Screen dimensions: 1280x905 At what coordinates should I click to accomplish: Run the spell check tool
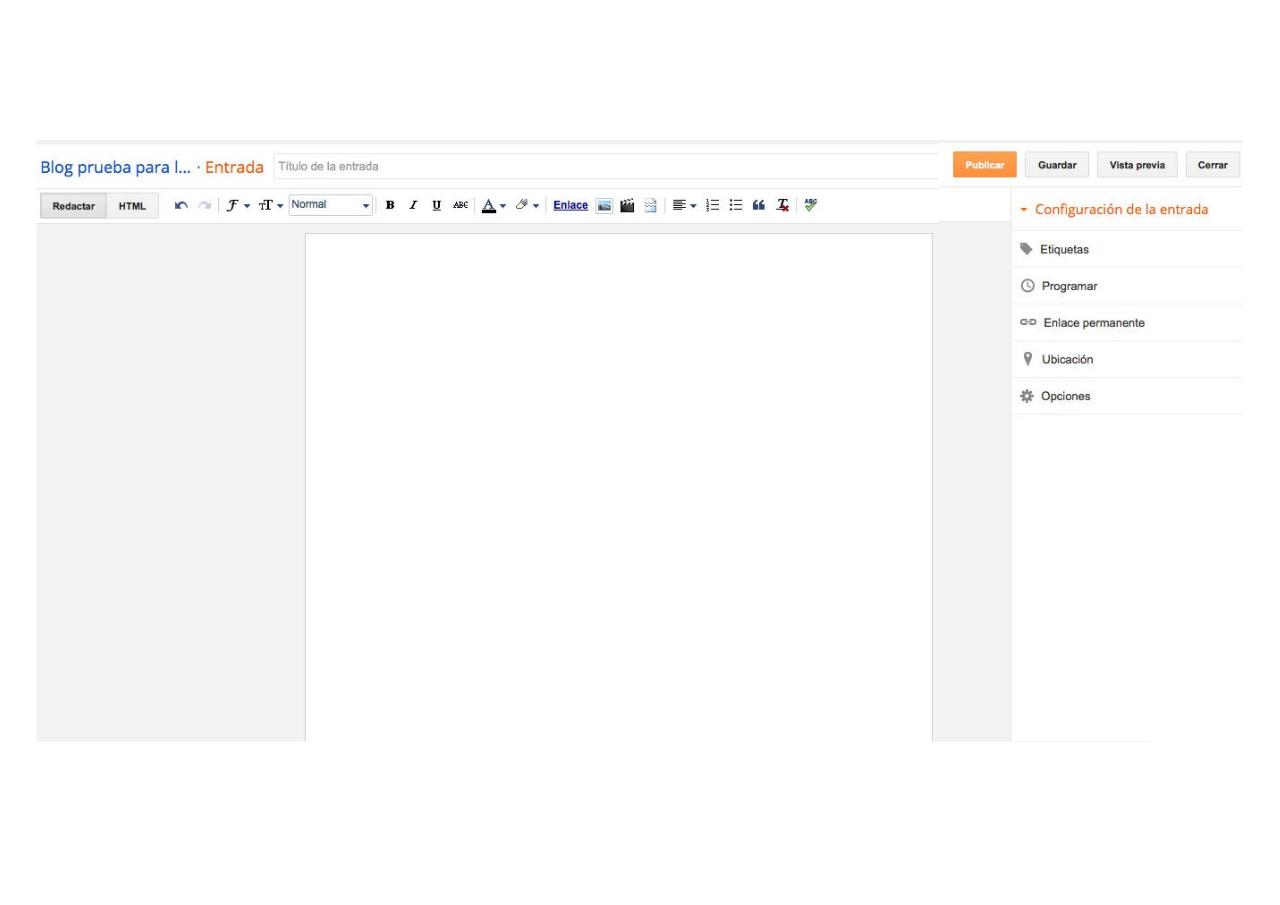tap(809, 206)
